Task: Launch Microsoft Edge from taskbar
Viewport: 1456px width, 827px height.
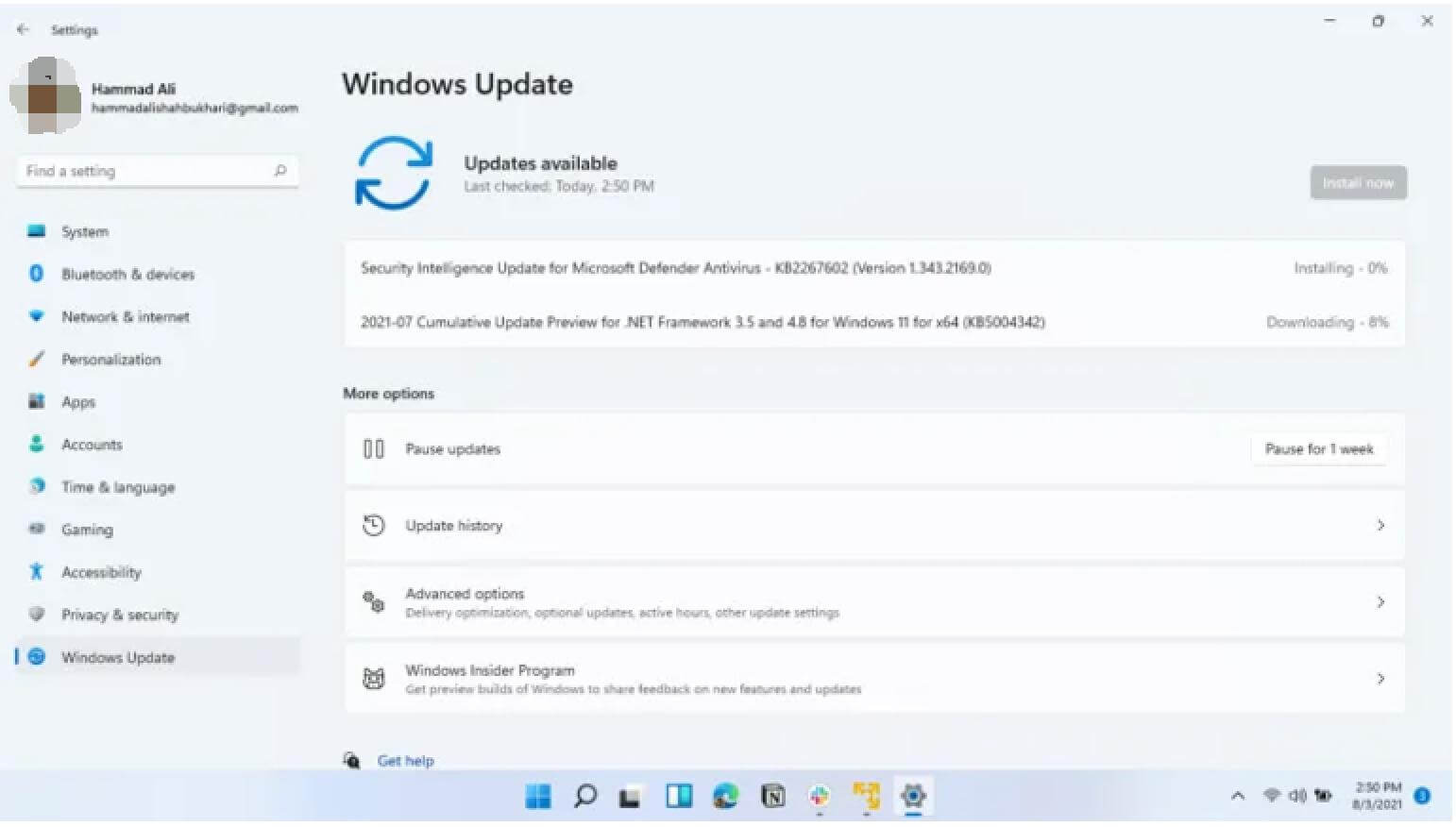Action: [x=725, y=797]
